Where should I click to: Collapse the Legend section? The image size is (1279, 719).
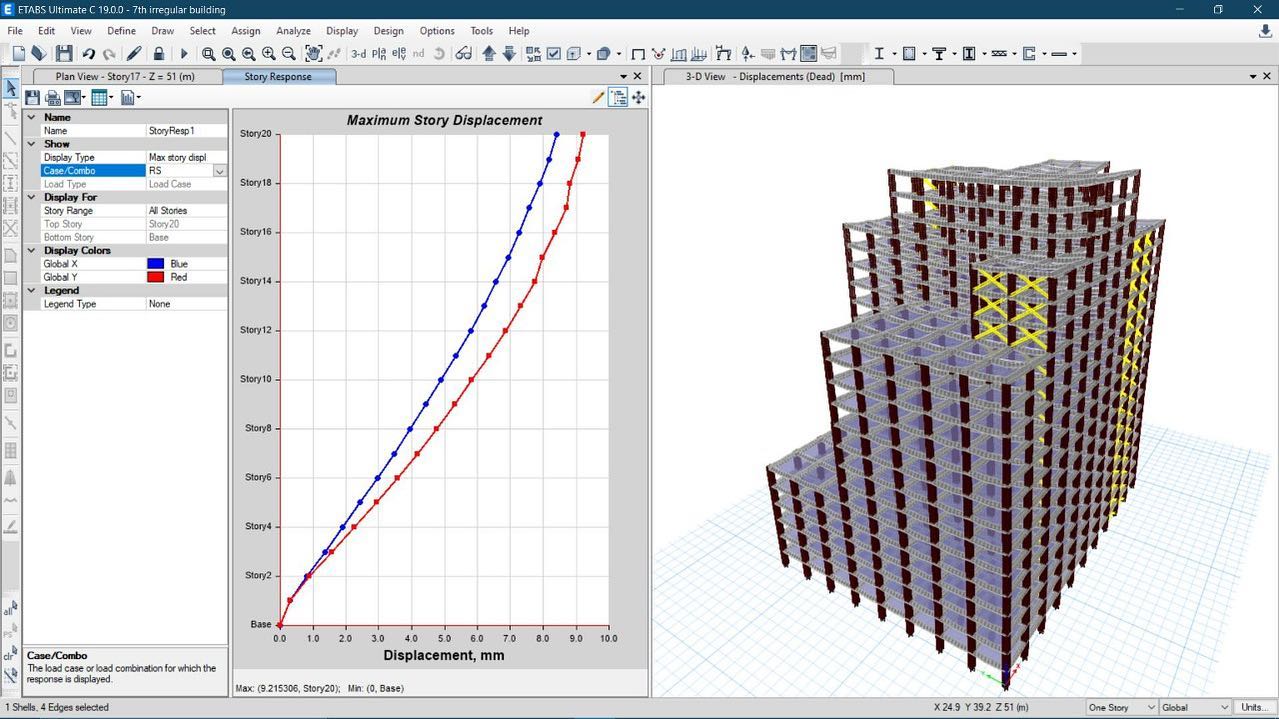pos(31,290)
